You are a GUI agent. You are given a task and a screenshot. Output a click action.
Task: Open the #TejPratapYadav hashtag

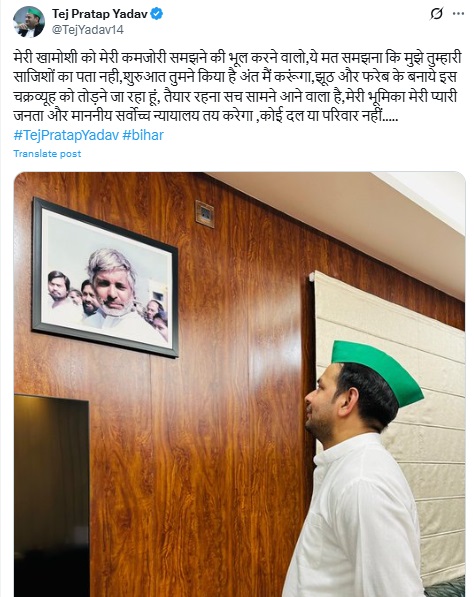[x=66, y=135]
